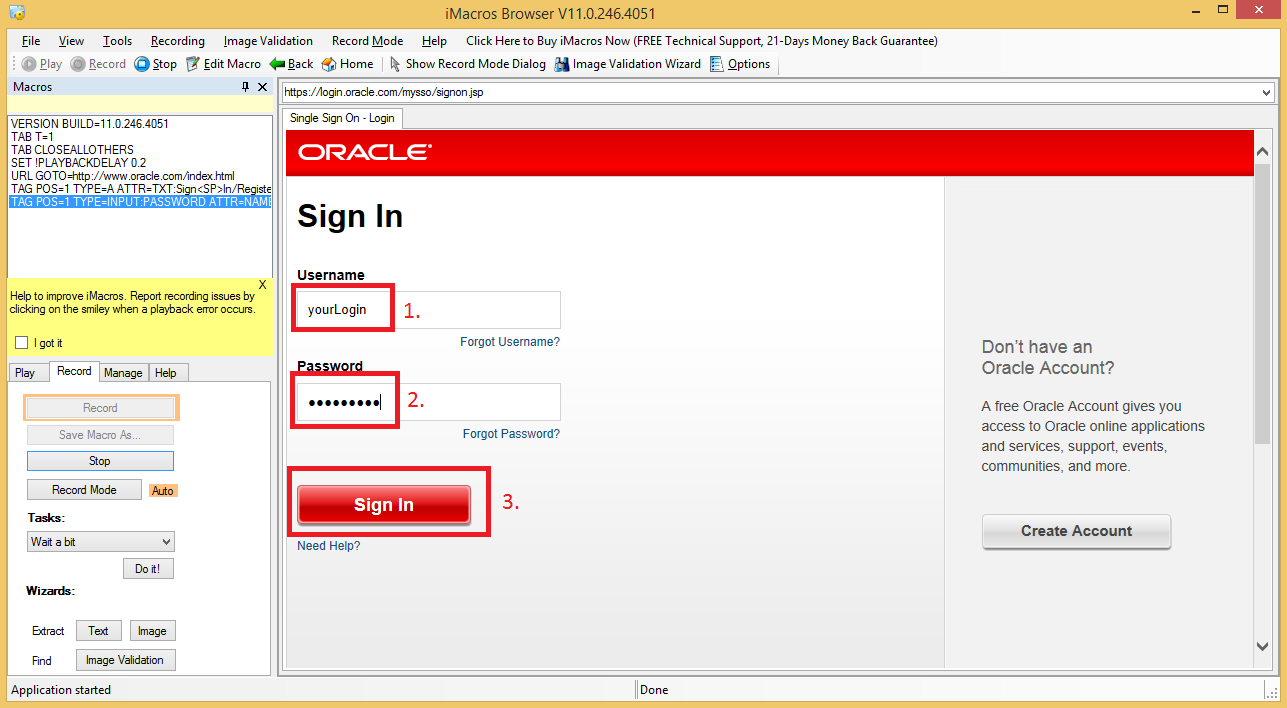Pin the Macros panel
Image resolution: width=1287 pixels, height=708 pixels.
[x=246, y=87]
